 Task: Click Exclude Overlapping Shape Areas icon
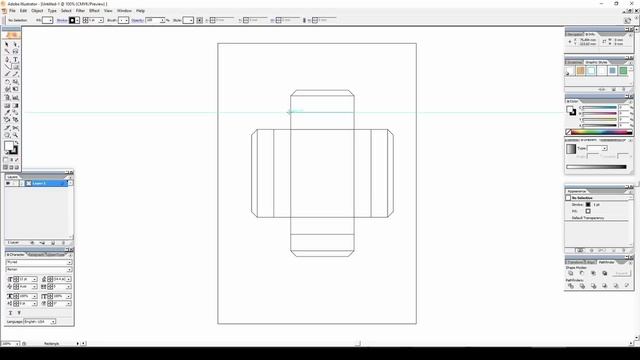[x=604, y=273]
